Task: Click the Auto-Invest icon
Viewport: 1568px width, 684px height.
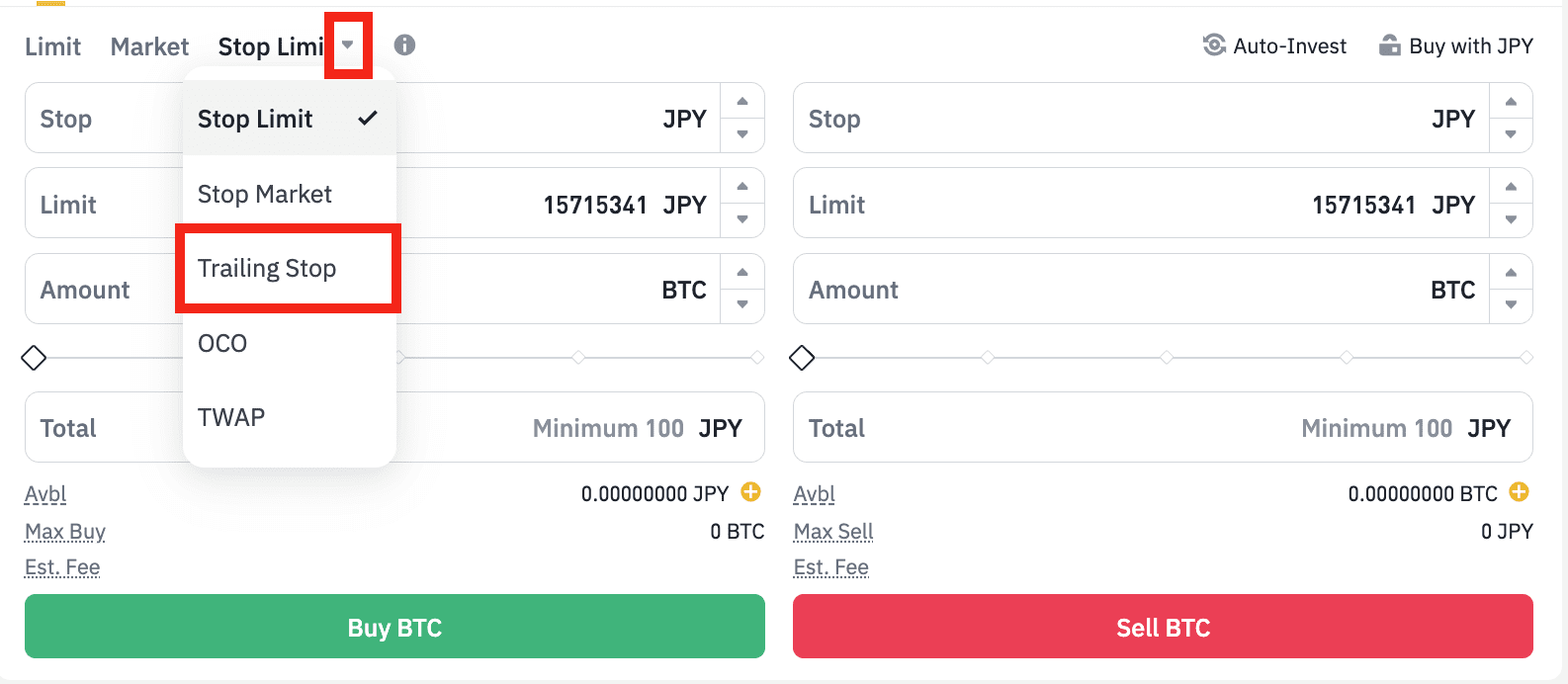Action: point(1213,45)
